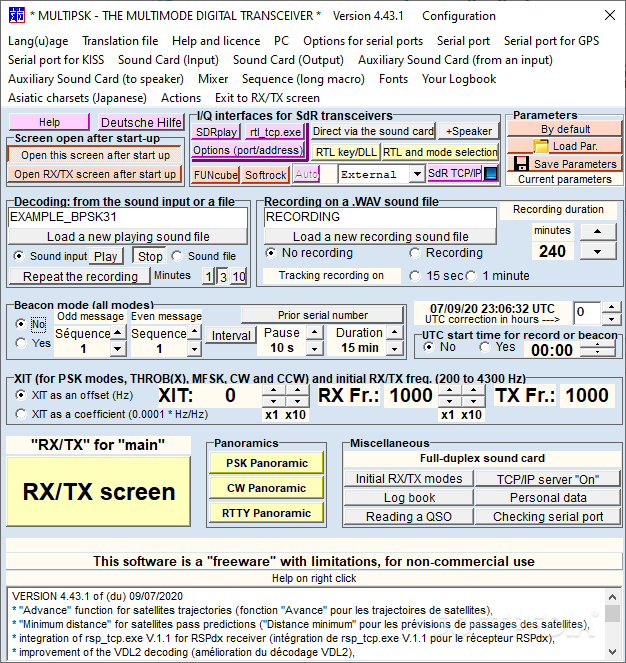Screen dimensions: 626x663
Task: Click RTL key/DLL button
Action: pyautogui.click(x=346, y=152)
